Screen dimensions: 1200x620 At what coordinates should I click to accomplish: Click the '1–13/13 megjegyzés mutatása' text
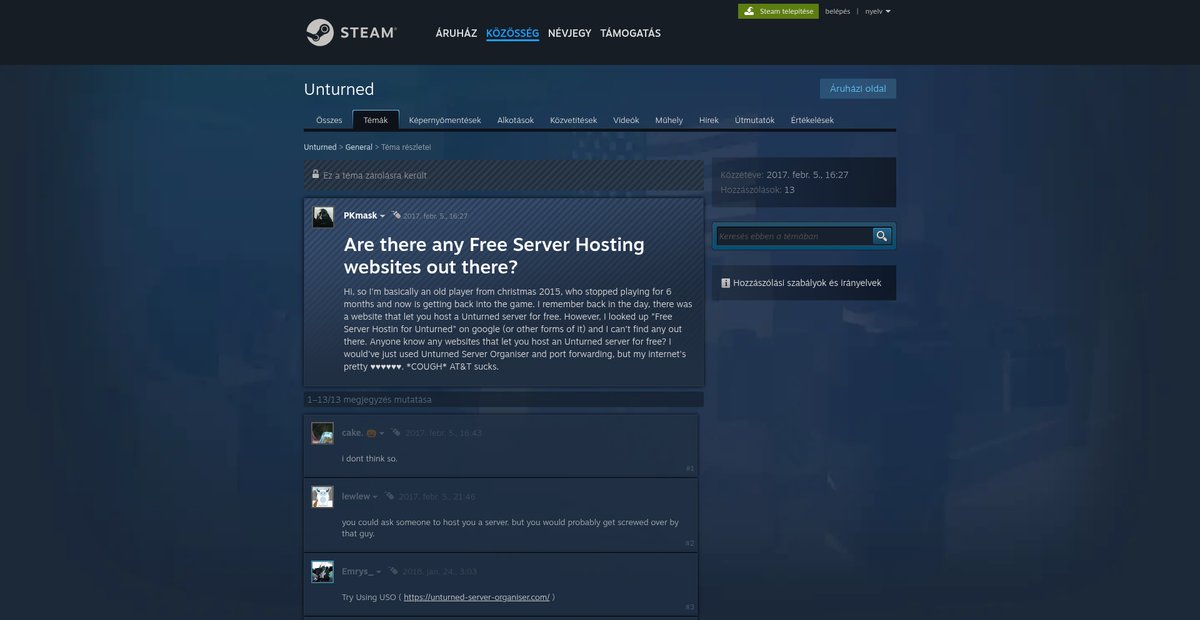pos(370,399)
